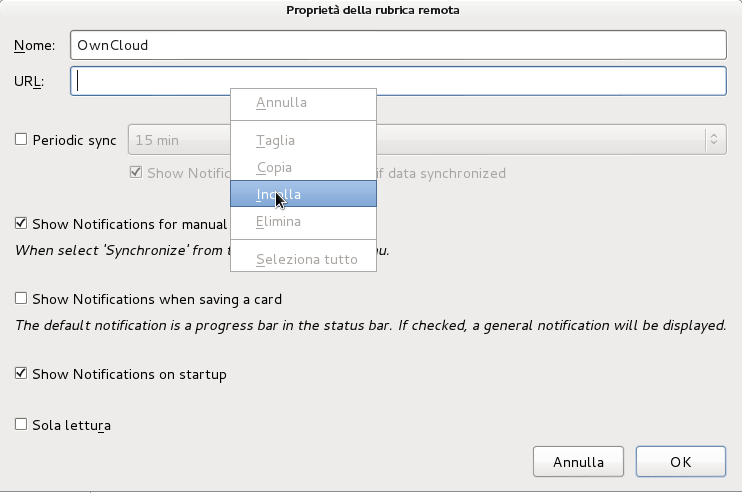Select Elimina from the context menu
This screenshot has width=742, height=493.
coord(278,221)
